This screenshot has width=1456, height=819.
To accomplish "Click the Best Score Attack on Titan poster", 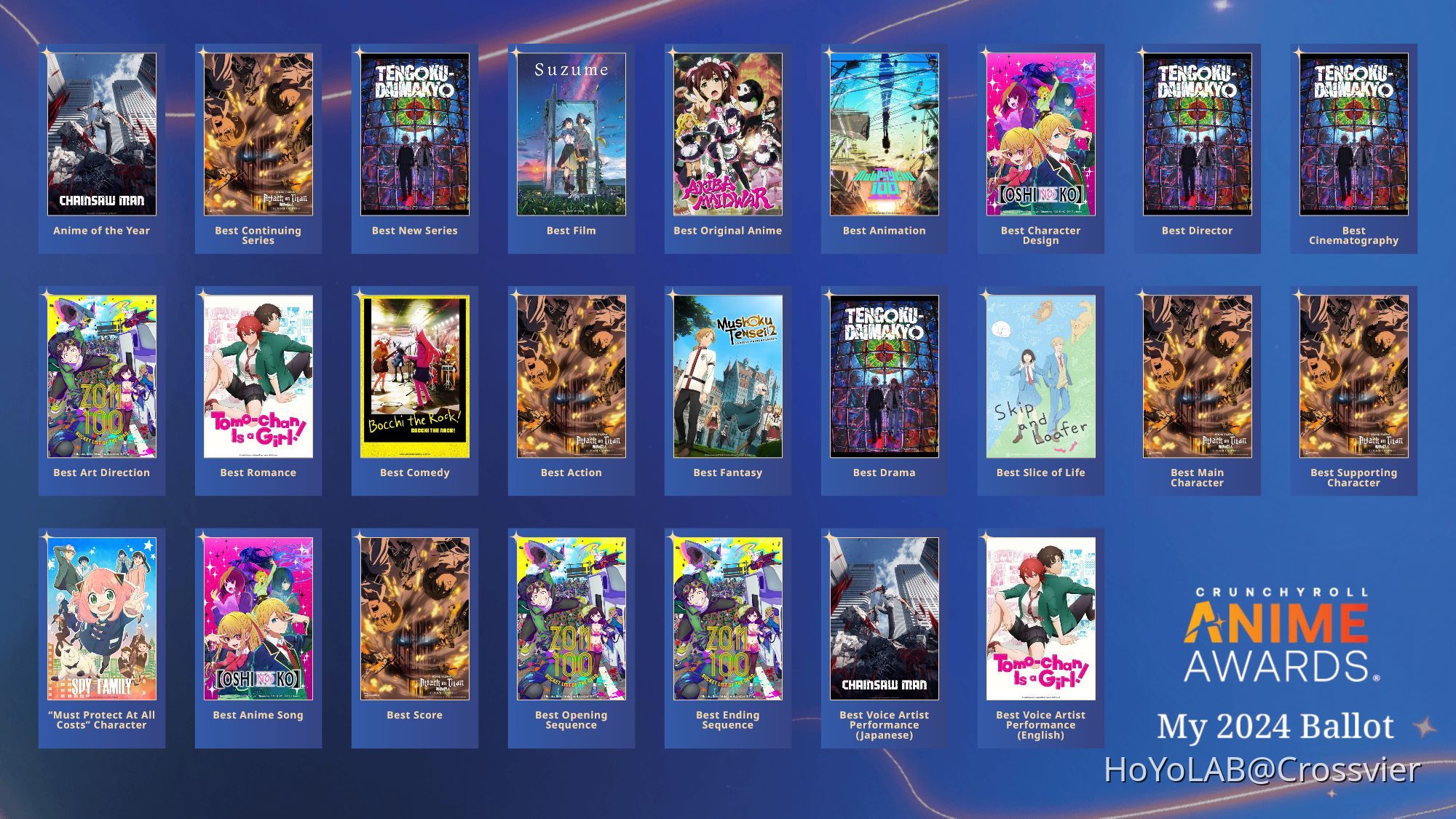I will [415, 619].
